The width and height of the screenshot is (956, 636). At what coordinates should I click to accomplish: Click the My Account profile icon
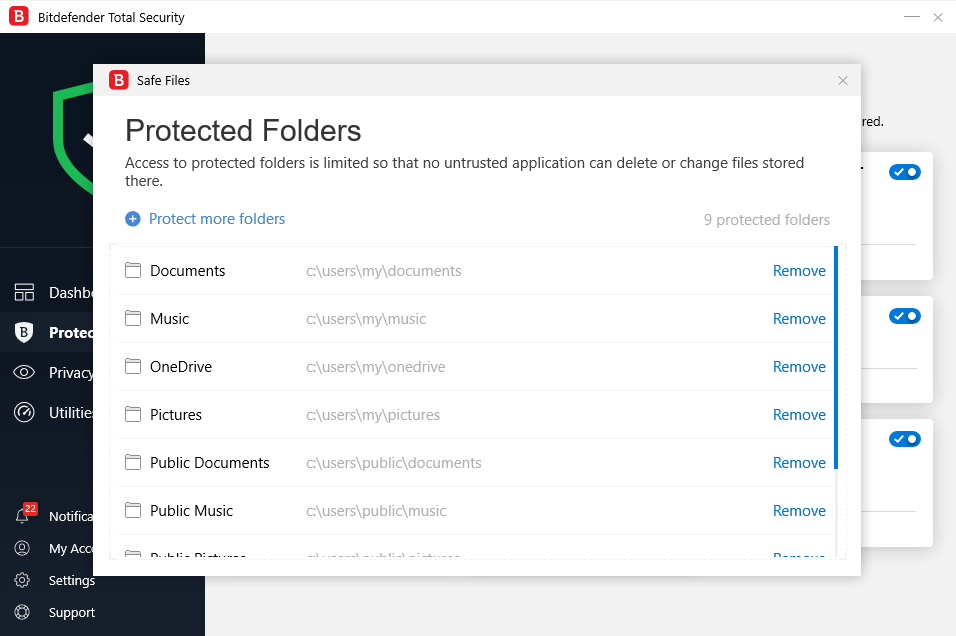22,548
